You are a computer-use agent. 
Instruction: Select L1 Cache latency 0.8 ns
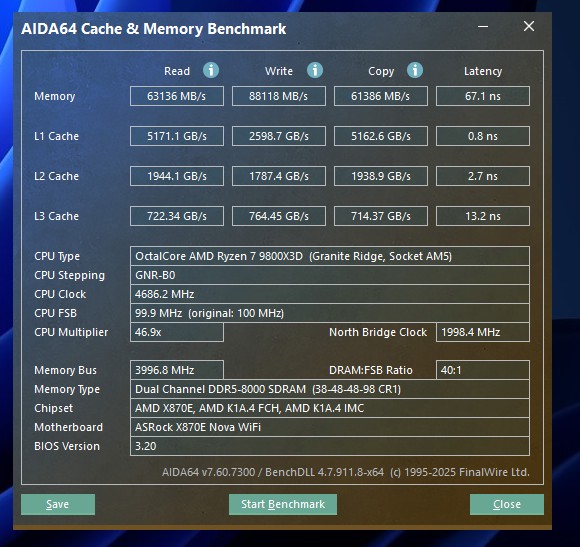[x=483, y=136]
